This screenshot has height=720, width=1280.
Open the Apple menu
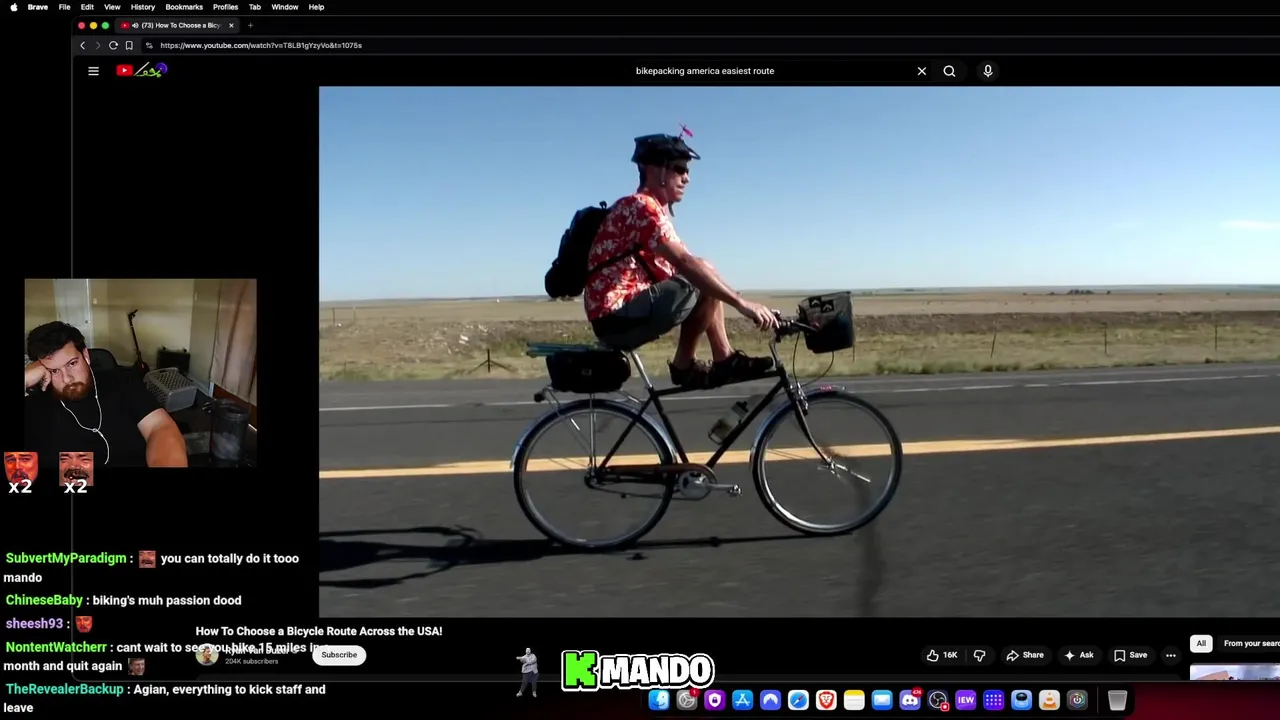point(13,7)
